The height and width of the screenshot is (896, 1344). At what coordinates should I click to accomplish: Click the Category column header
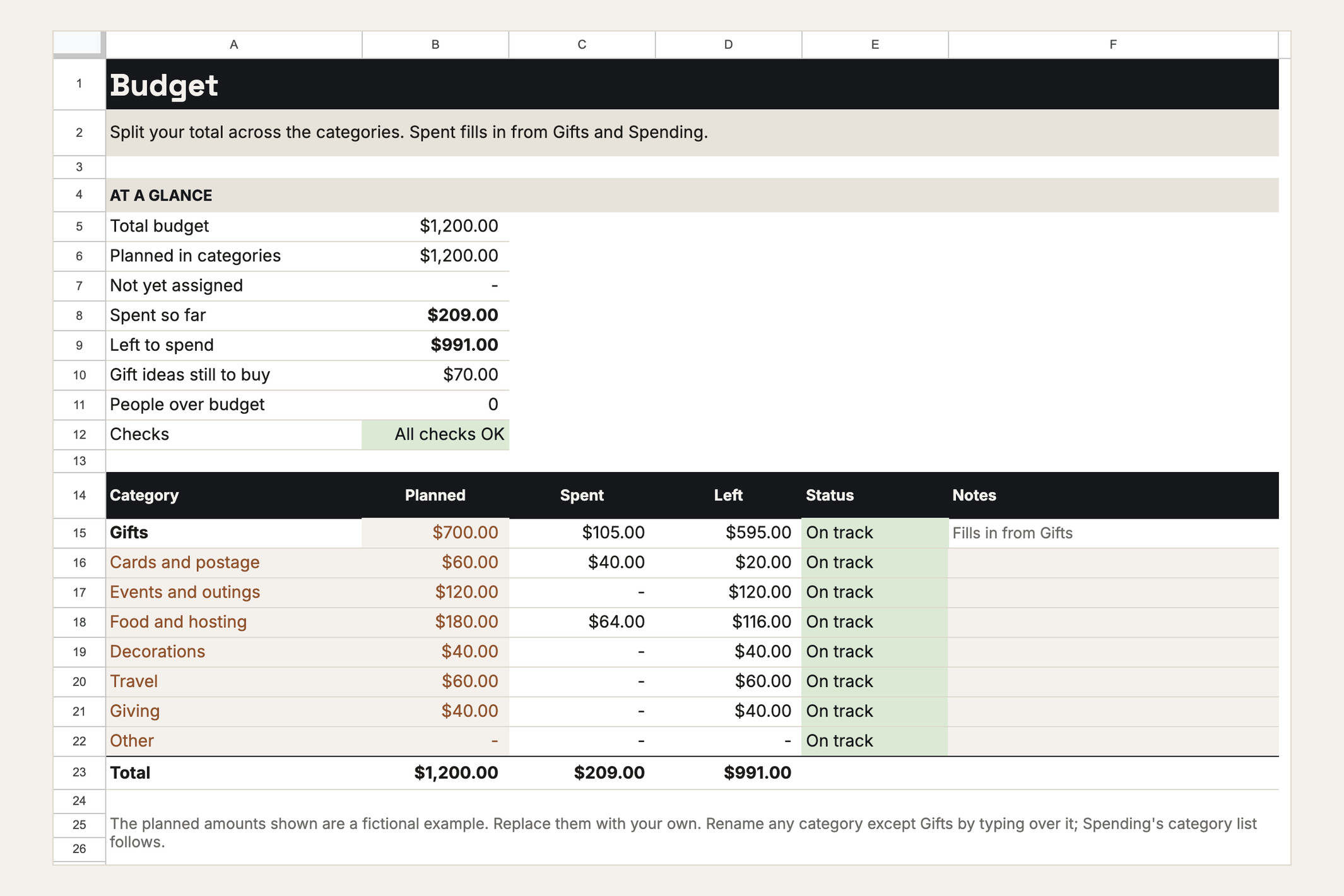coord(233,495)
